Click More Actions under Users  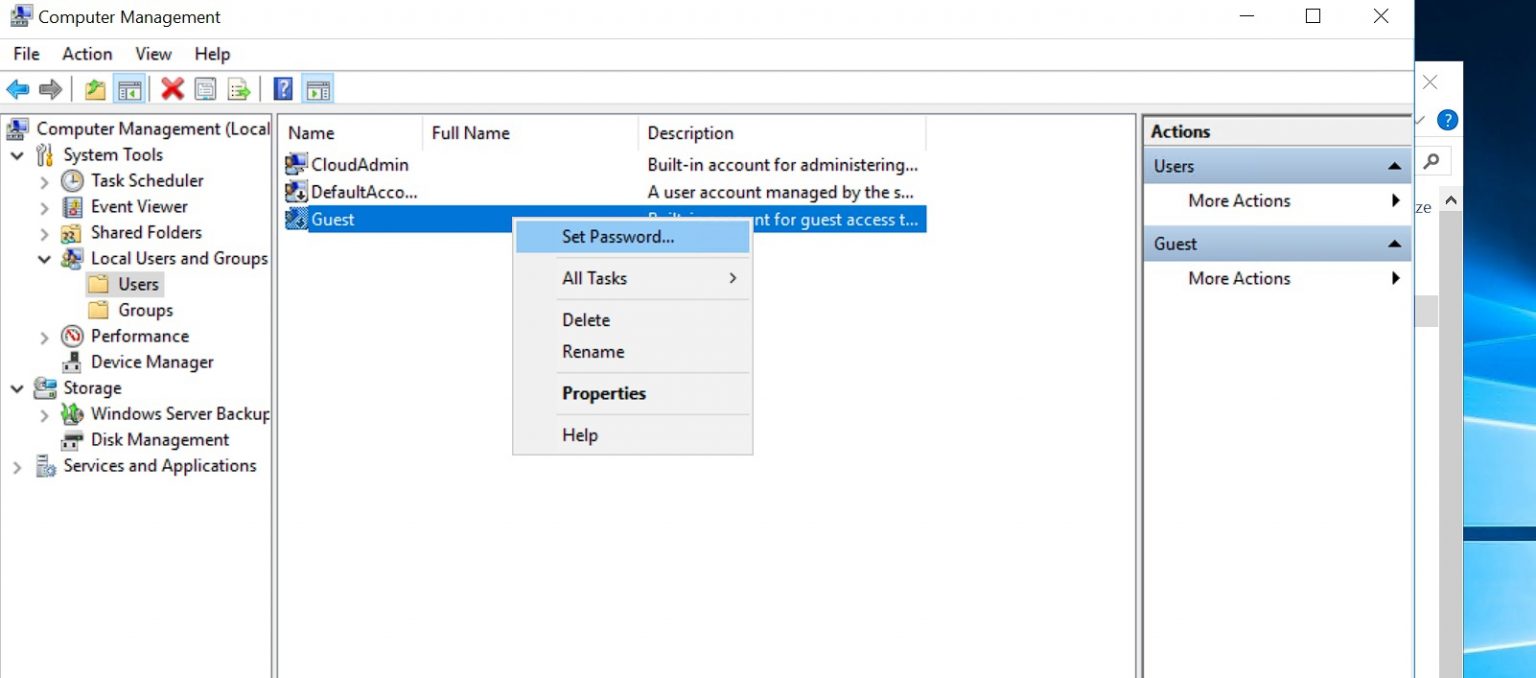click(1238, 201)
